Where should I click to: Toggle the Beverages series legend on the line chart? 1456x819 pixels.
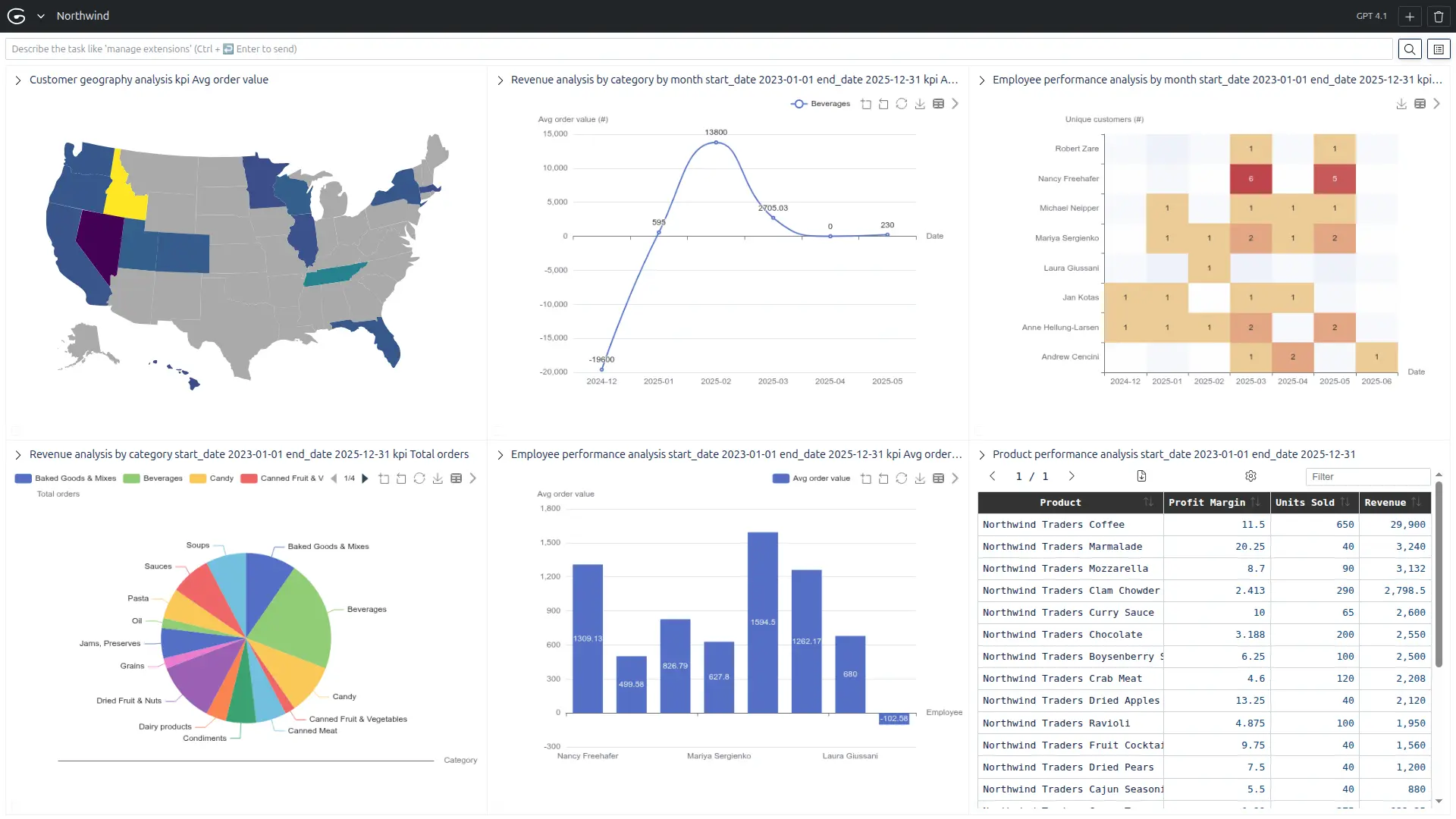click(821, 104)
